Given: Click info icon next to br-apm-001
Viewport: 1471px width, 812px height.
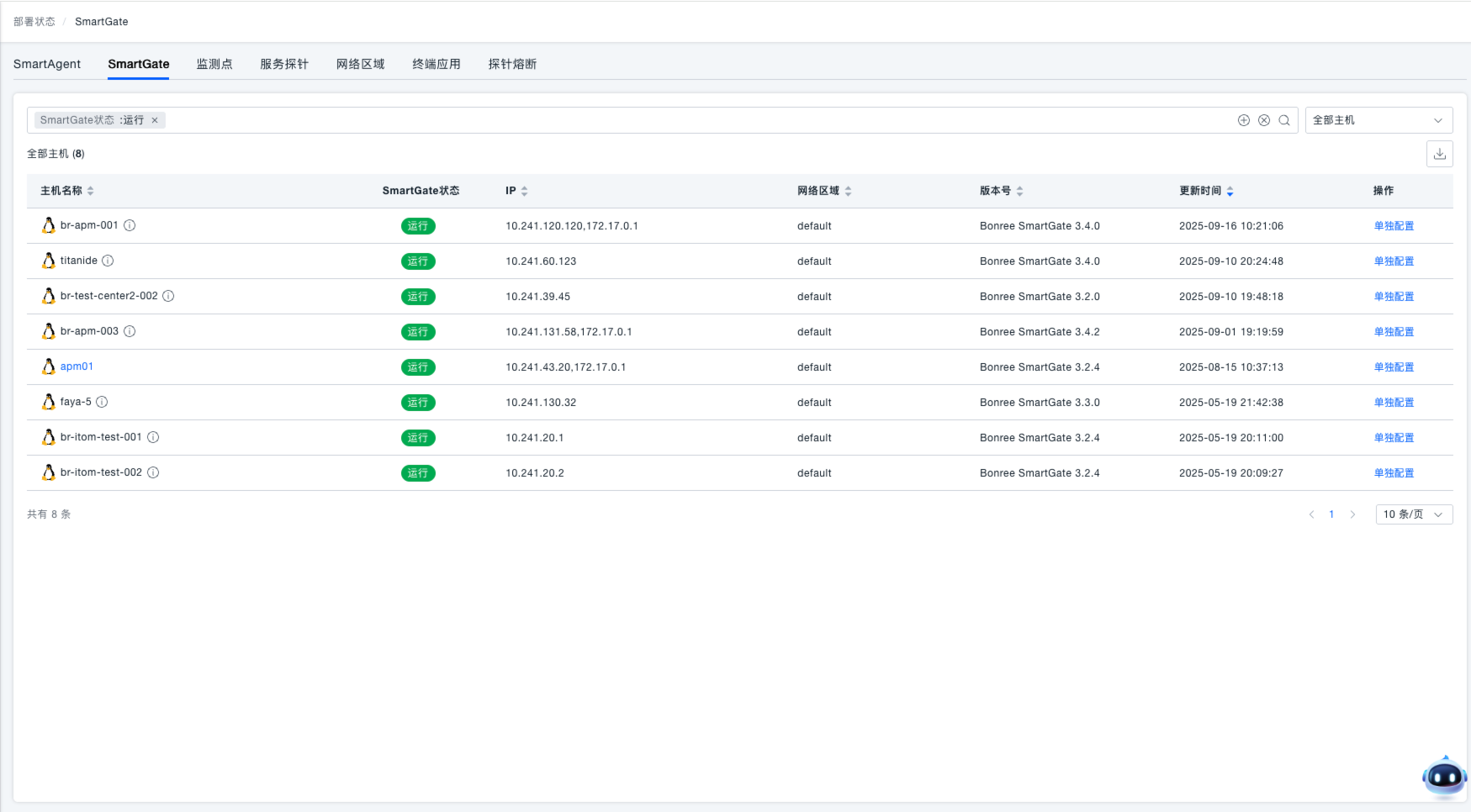Looking at the screenshot, I should [130, 225].
